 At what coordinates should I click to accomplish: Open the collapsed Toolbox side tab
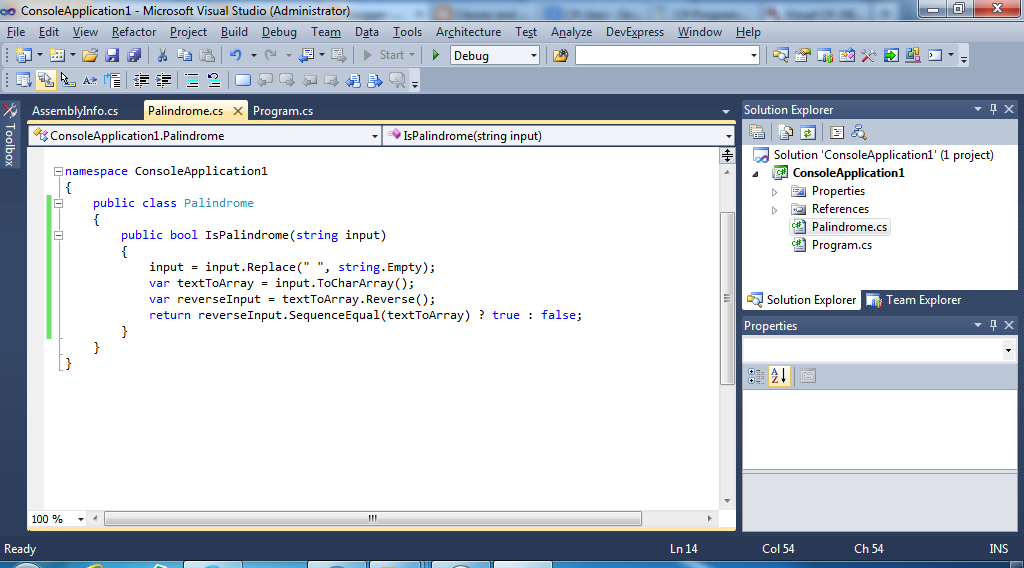pyautogui.click(x=10, y=135)
